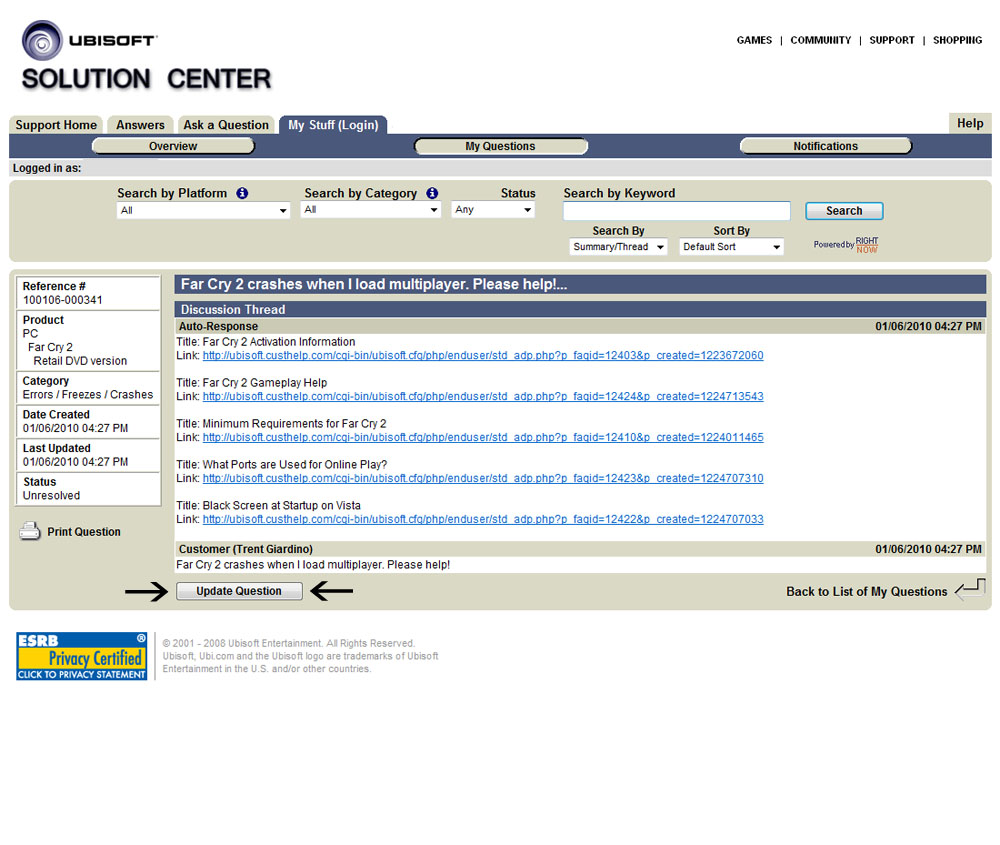The width and height of the screenshot is (1000, 845).
Task: Click the Search button
Action: tap(844, 211)
